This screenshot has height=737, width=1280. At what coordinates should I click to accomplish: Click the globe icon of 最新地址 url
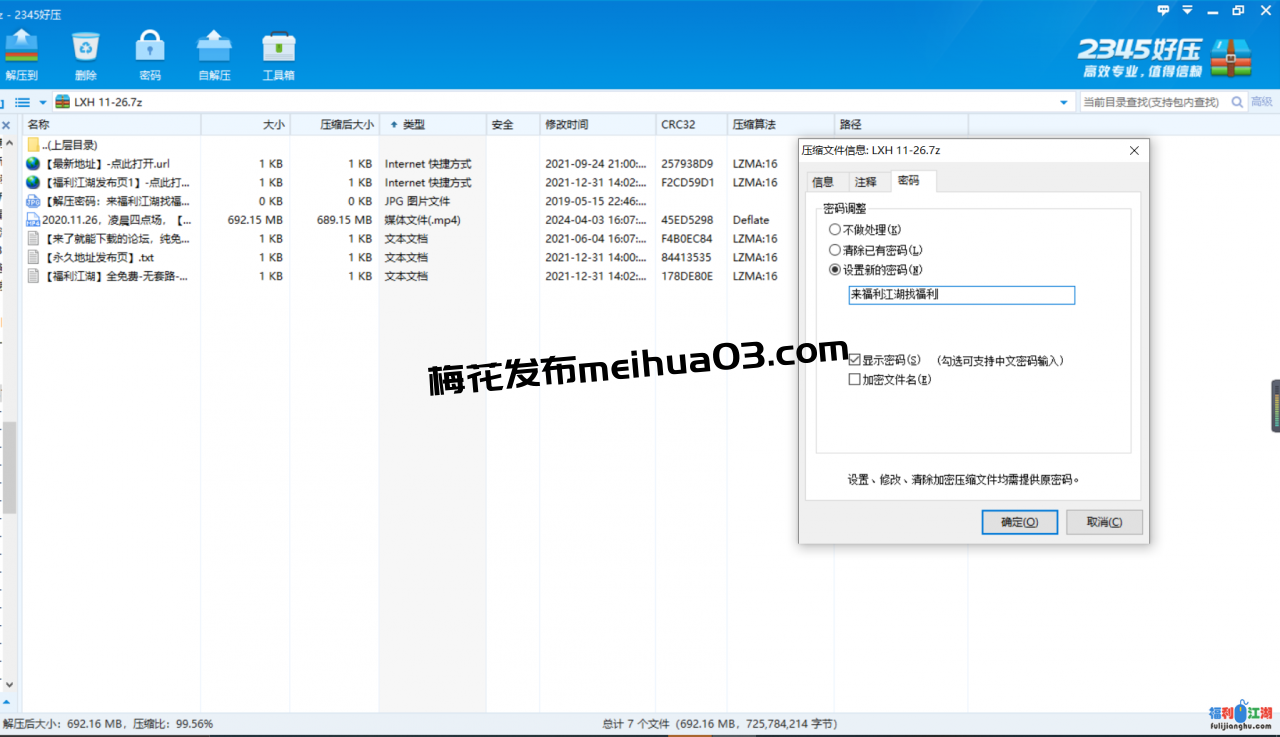33,164
